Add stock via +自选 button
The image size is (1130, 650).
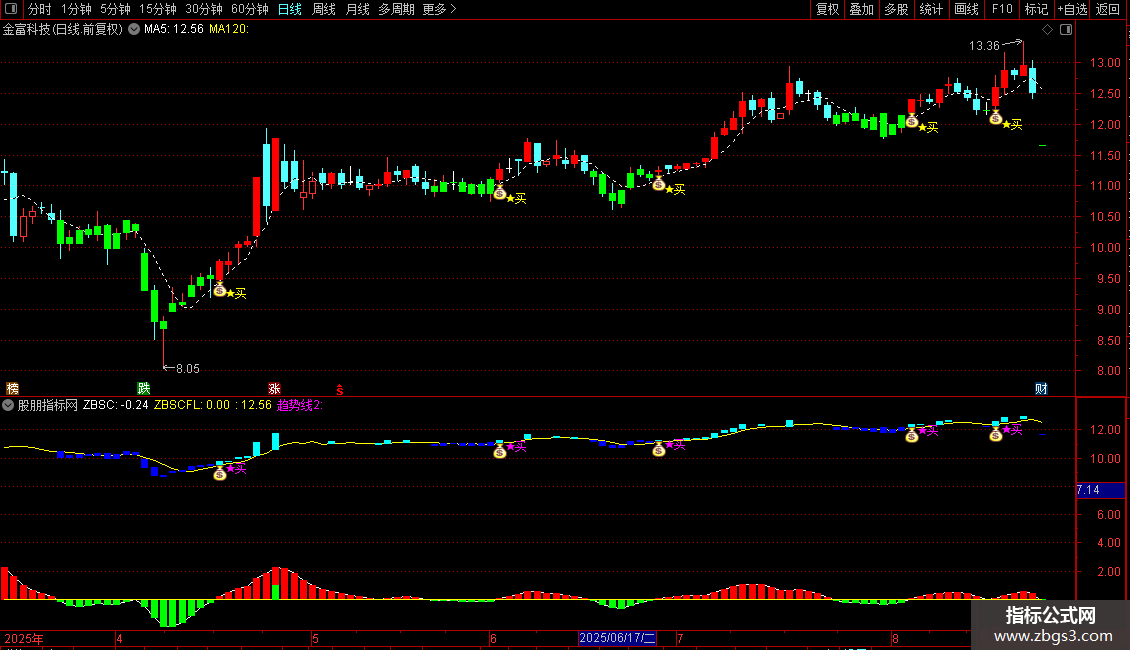pos(1072,9)
